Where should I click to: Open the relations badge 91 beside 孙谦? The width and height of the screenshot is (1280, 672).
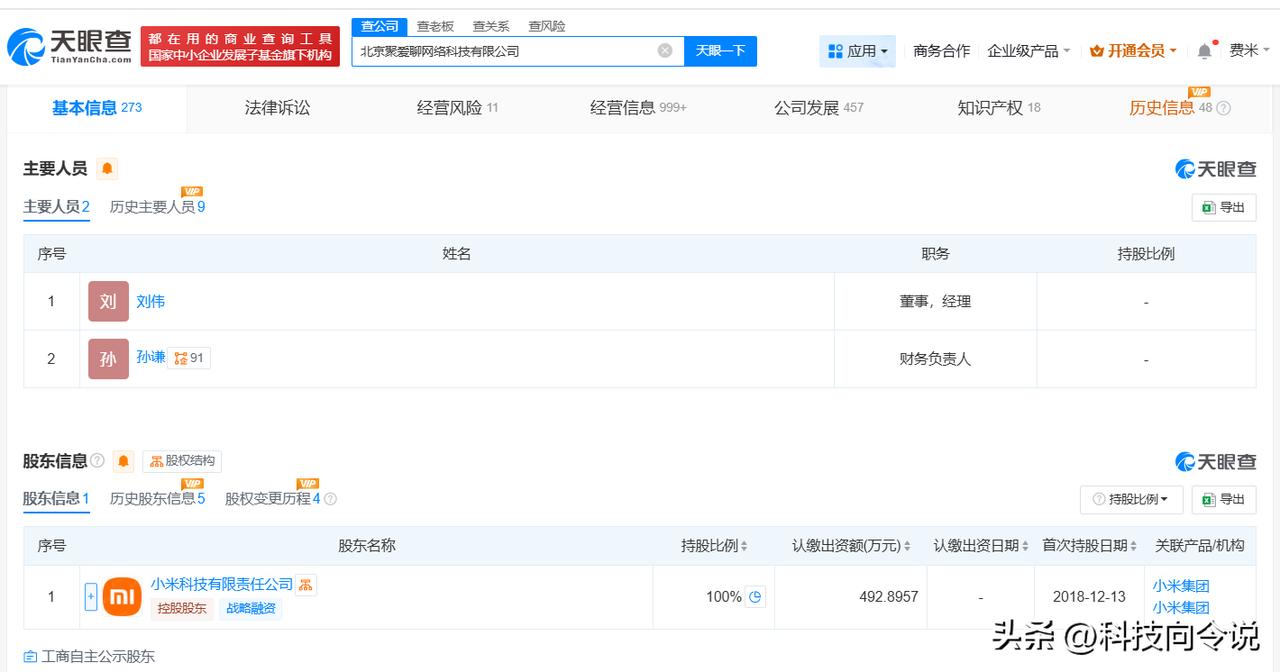[189, 358]
